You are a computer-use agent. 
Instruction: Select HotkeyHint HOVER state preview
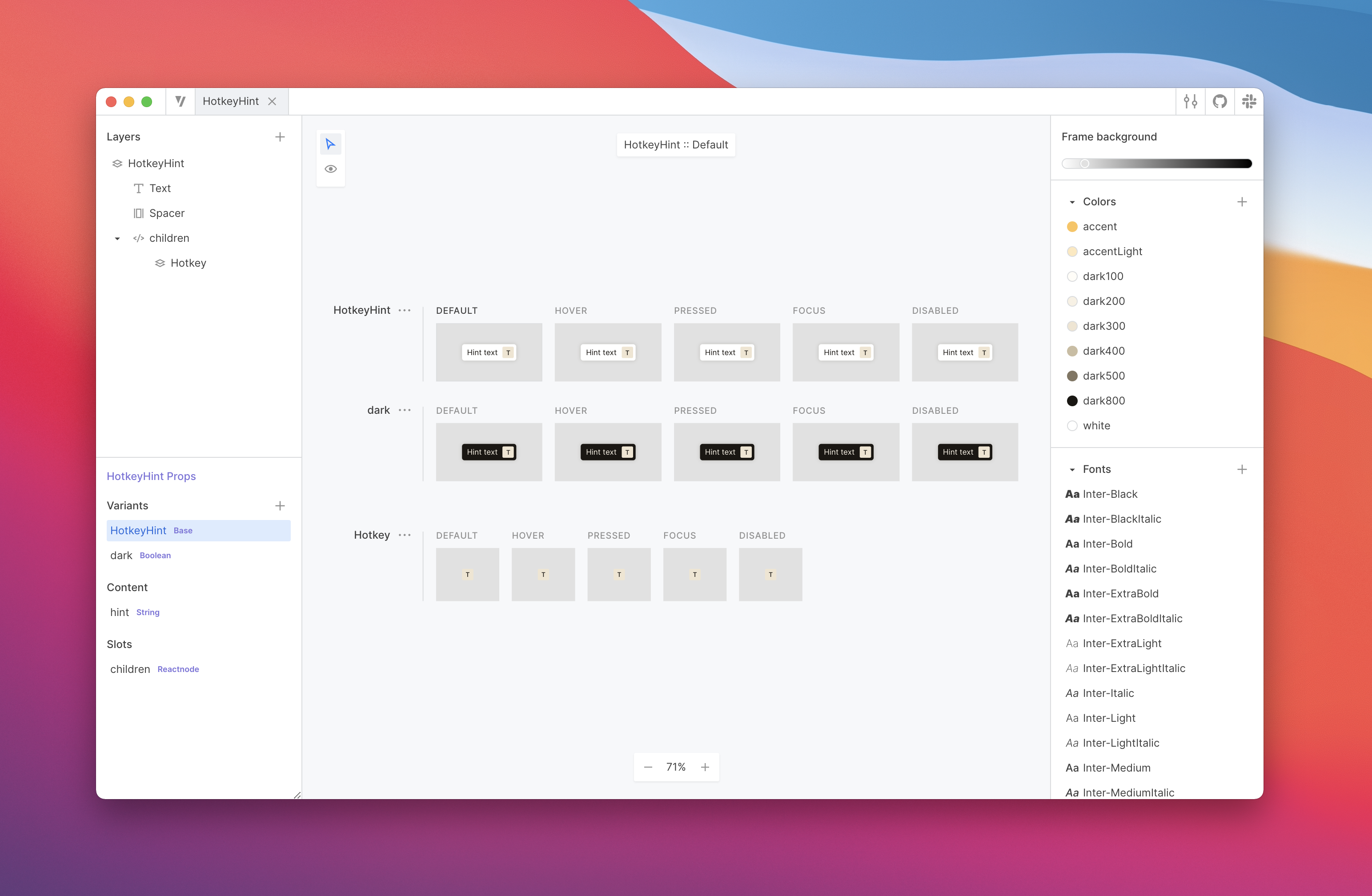[x=608, y=352]
